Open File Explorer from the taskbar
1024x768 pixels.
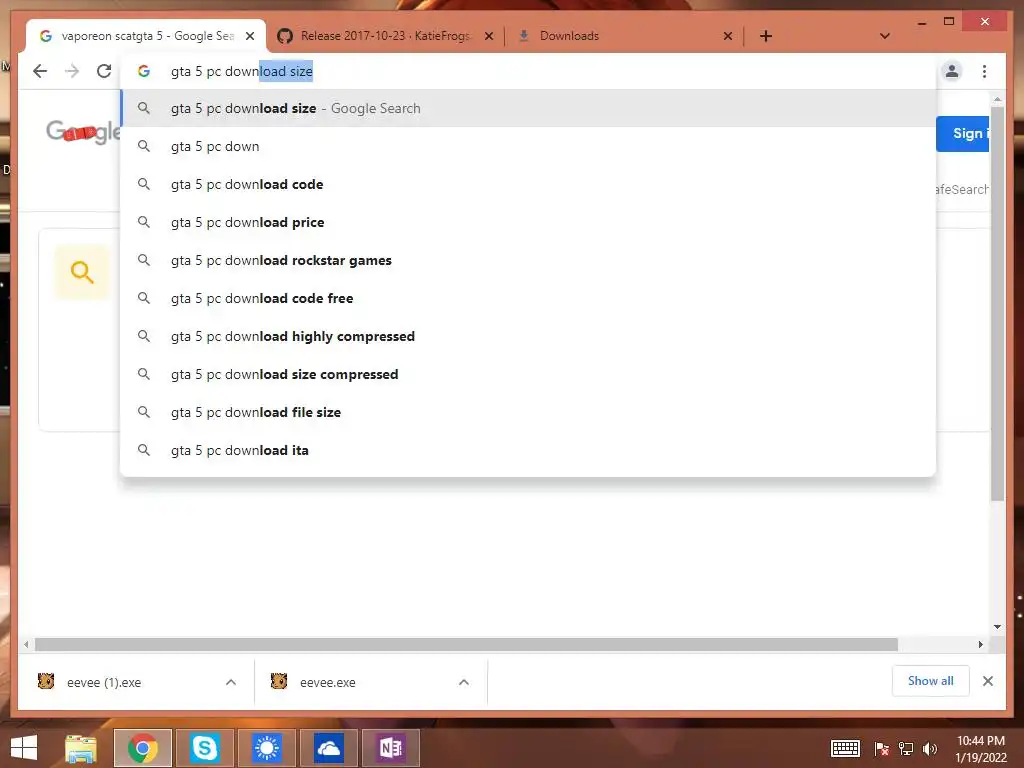81,748
